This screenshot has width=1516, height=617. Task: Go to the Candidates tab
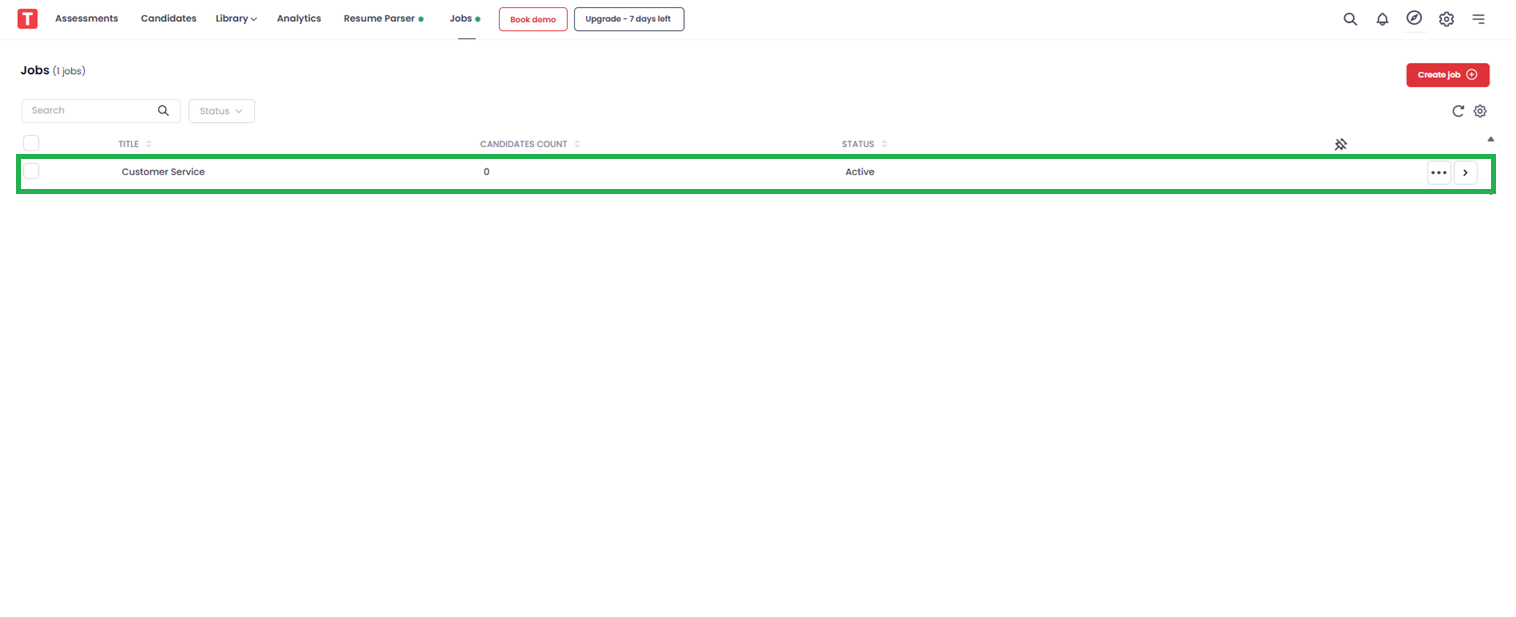point(168,19)
